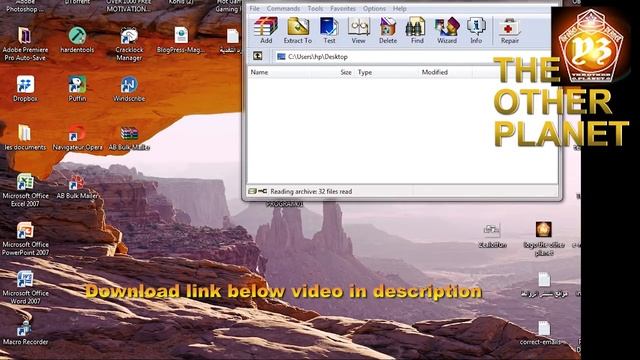640x360 pixels.
Task: Click the Reading archive status text
Action: pyautogui.click(x=311, y=191)
